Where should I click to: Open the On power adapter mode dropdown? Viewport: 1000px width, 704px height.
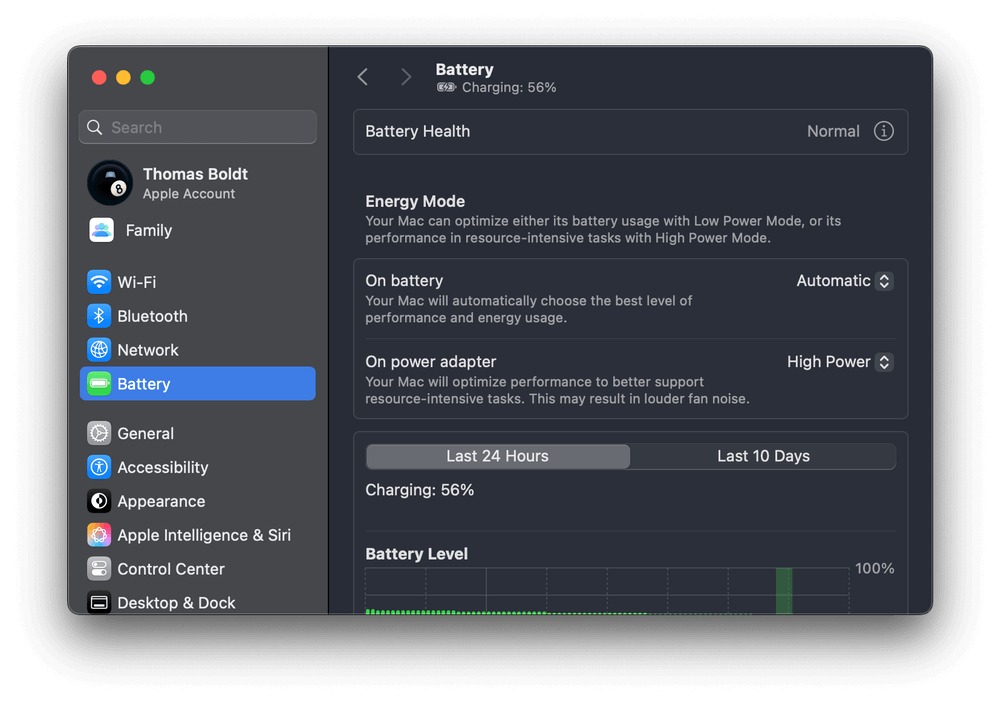click(839, 362)
